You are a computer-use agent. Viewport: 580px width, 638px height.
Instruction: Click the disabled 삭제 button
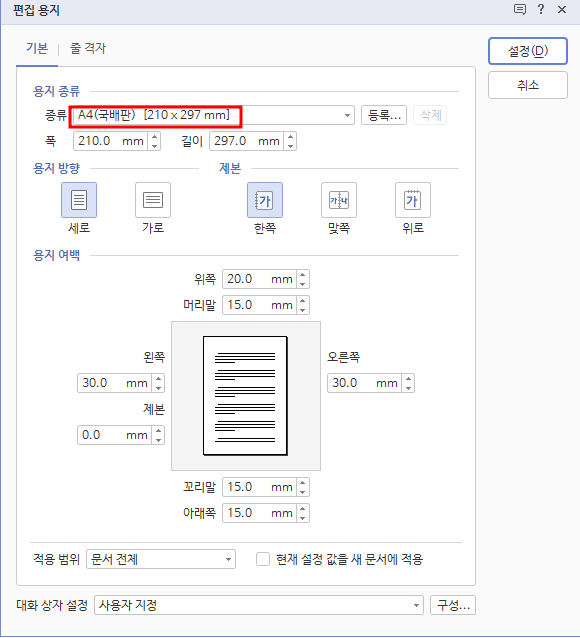(x=430, y=115)
